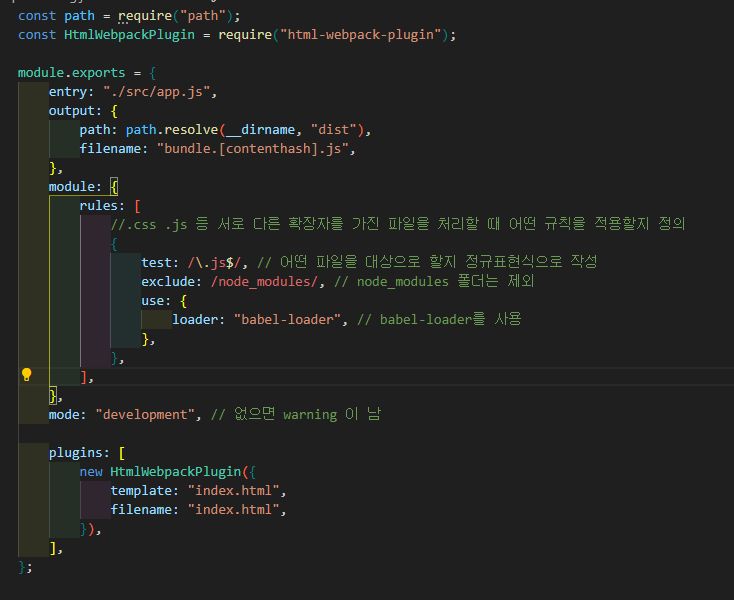Click the 'const path' declaration line

click(129, 16)
